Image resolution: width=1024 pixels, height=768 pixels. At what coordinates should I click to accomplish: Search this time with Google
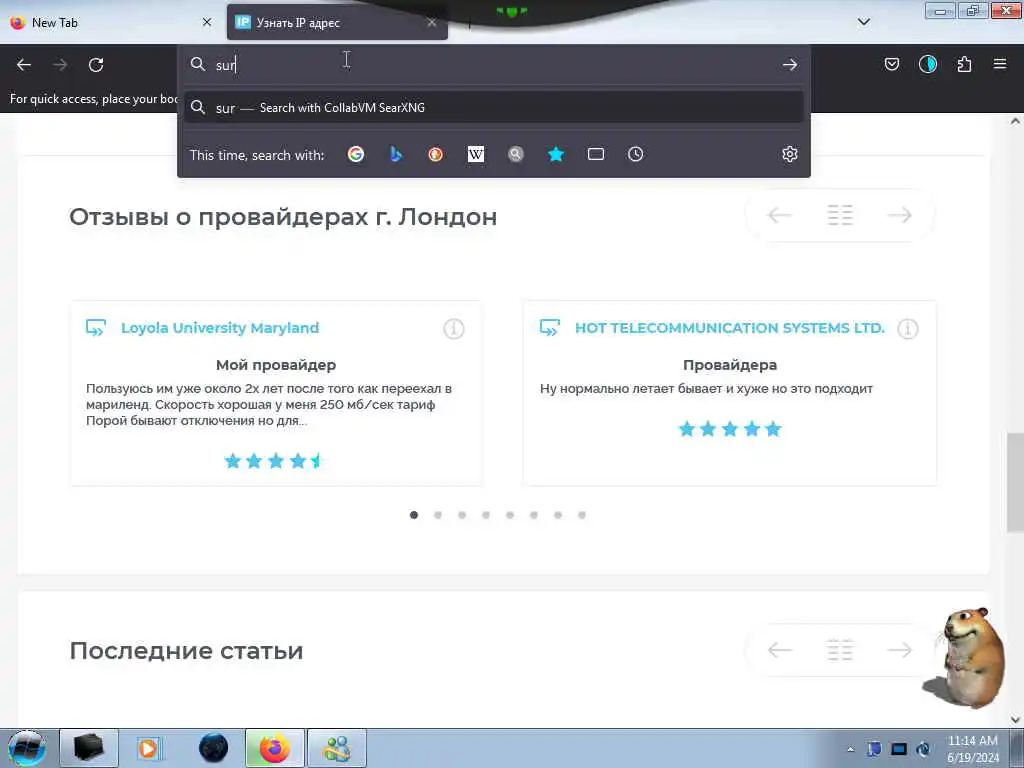356,154
